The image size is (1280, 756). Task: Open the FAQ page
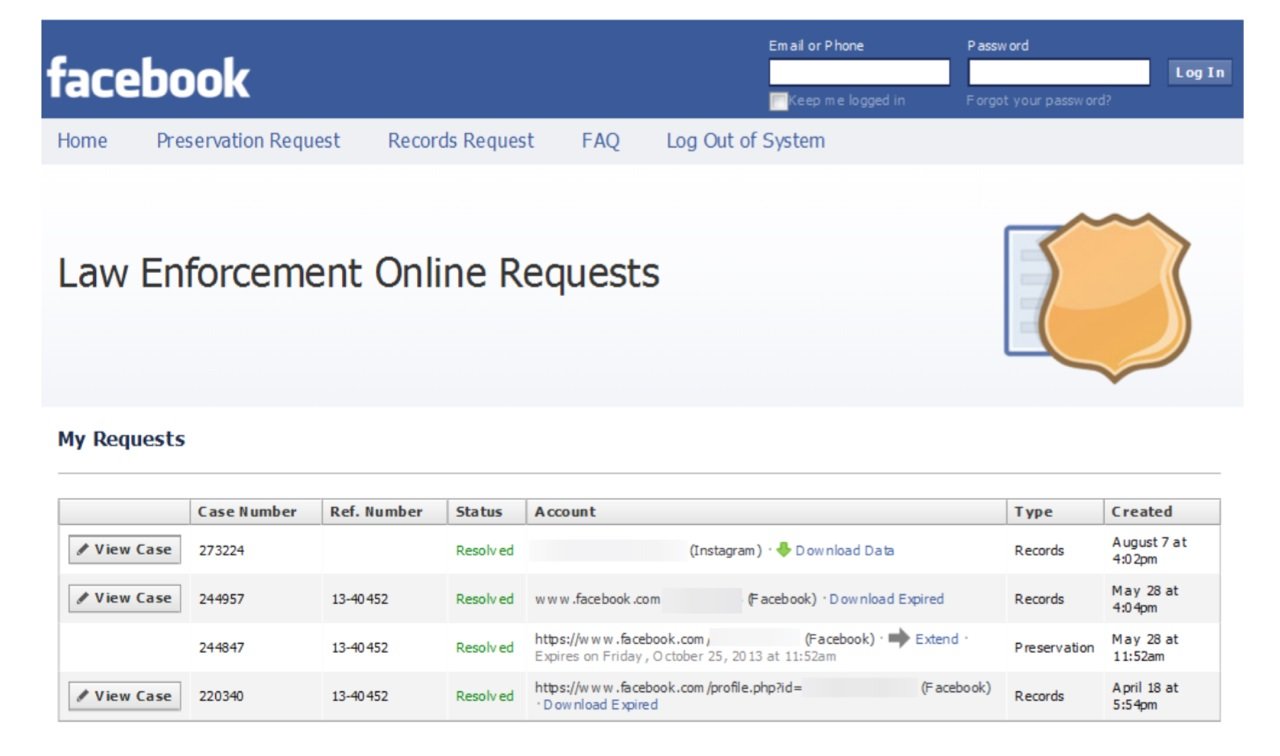click(601, 141)
